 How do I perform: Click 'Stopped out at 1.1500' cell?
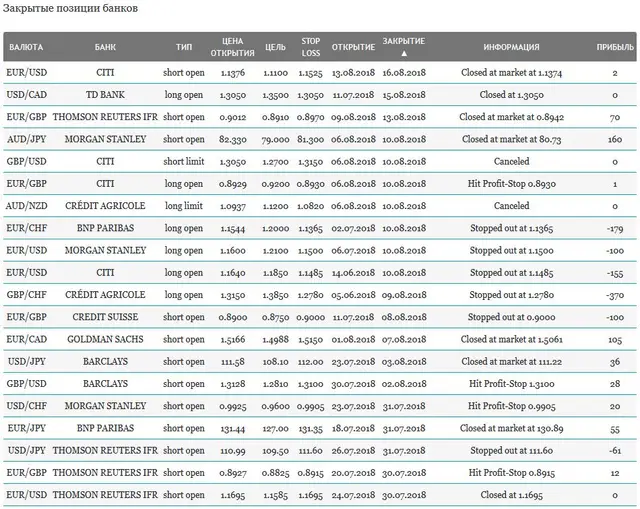[511, 251]
